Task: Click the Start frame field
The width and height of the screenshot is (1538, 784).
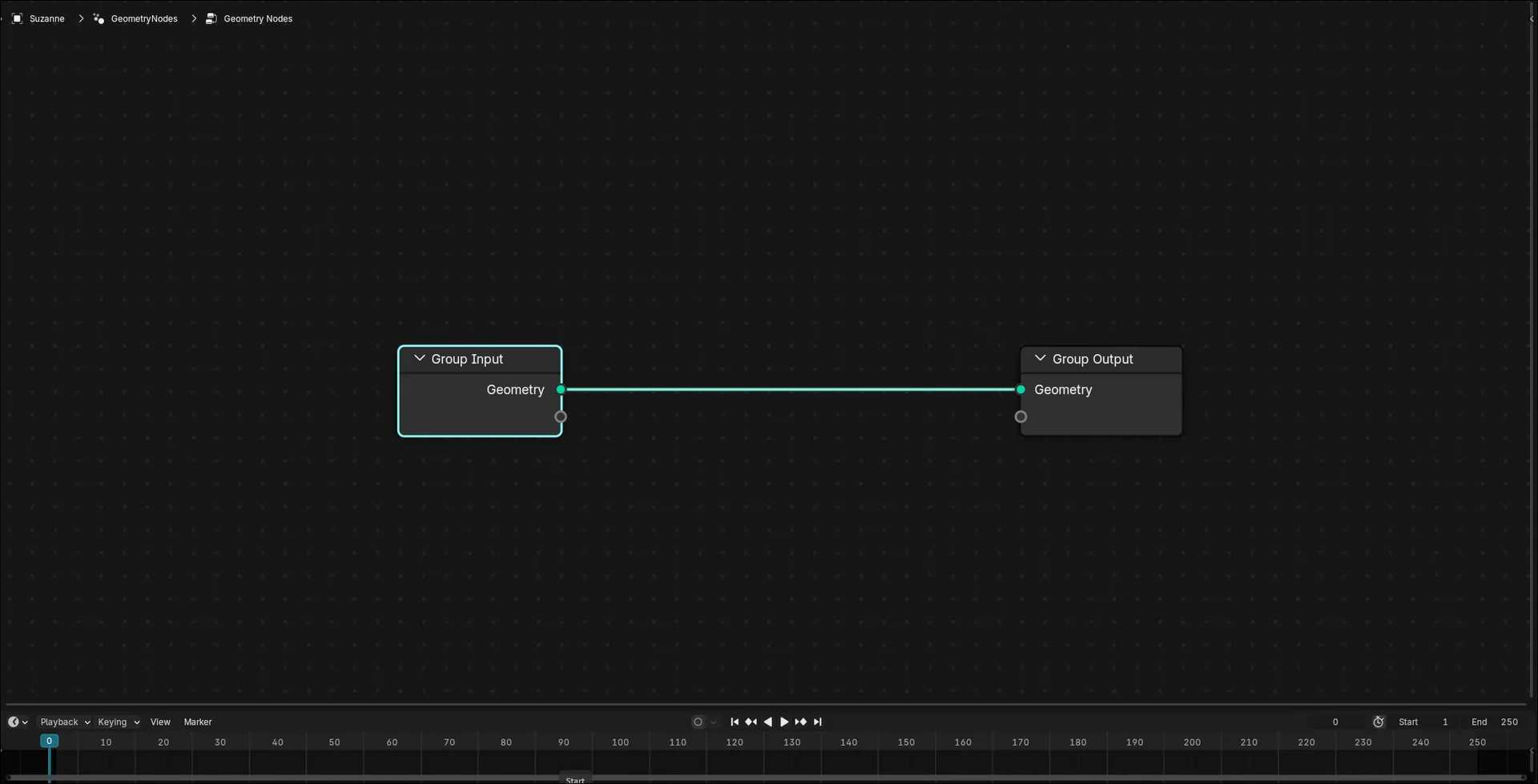Action: click(x=1423, y=722)
